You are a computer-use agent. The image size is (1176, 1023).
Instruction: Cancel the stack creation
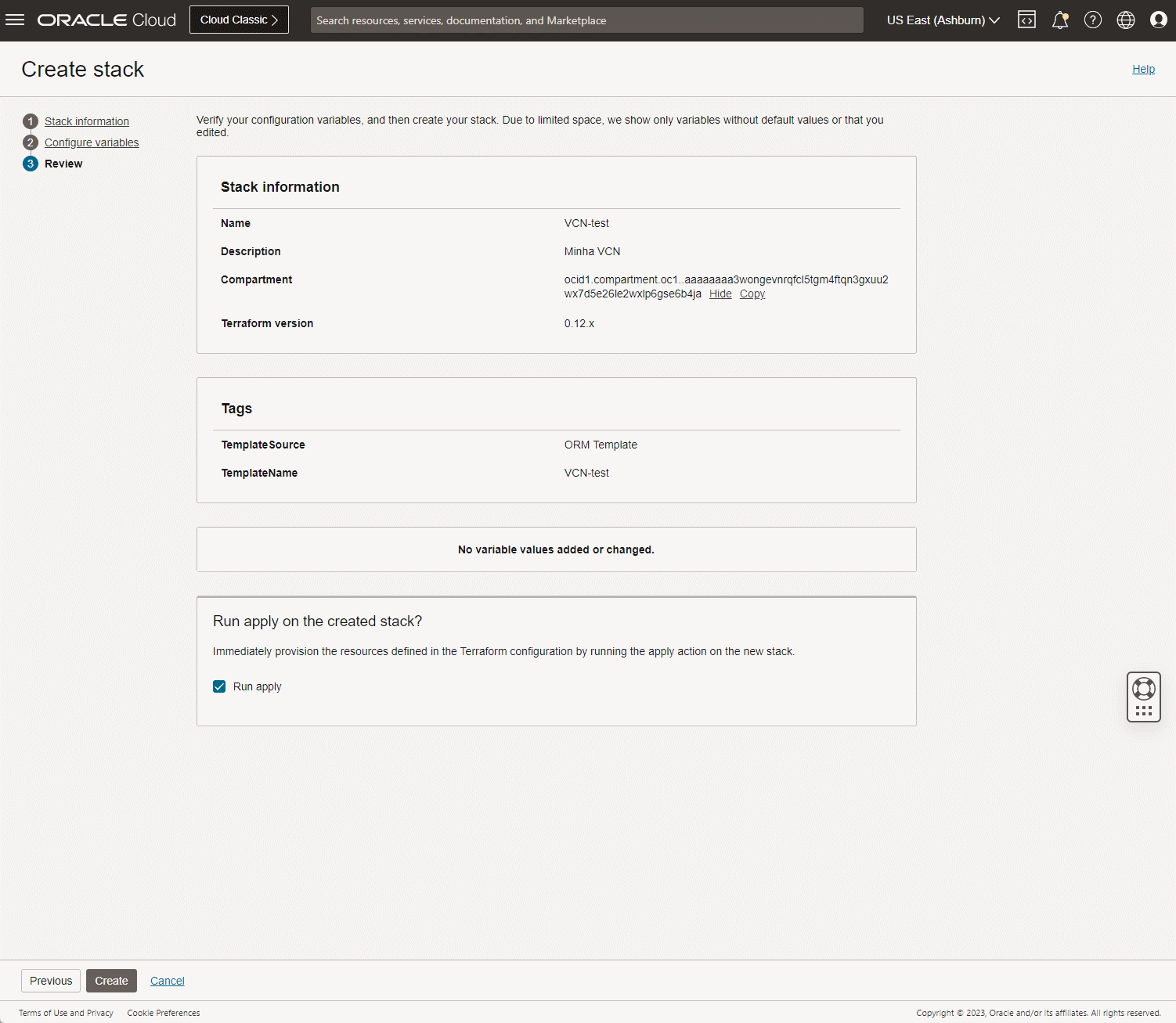(x=168, y=981)
